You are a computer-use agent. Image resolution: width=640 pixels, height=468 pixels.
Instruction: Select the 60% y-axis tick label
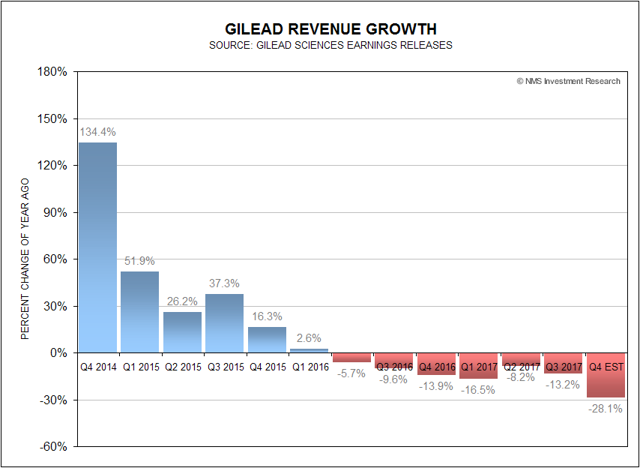pos(56,259)
